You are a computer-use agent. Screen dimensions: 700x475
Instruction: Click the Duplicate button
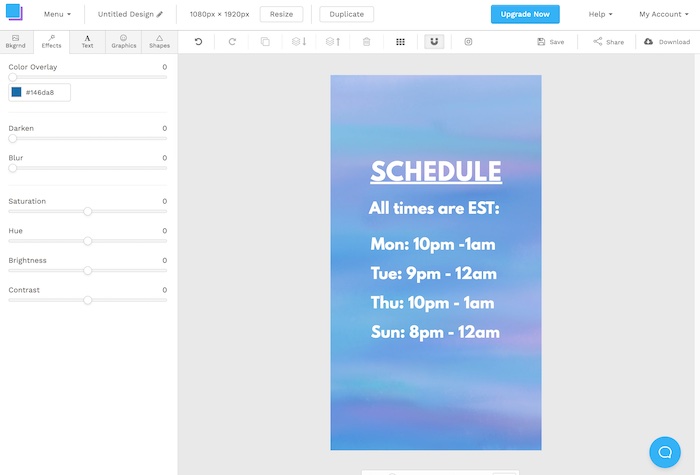click(x=347, y=14)
